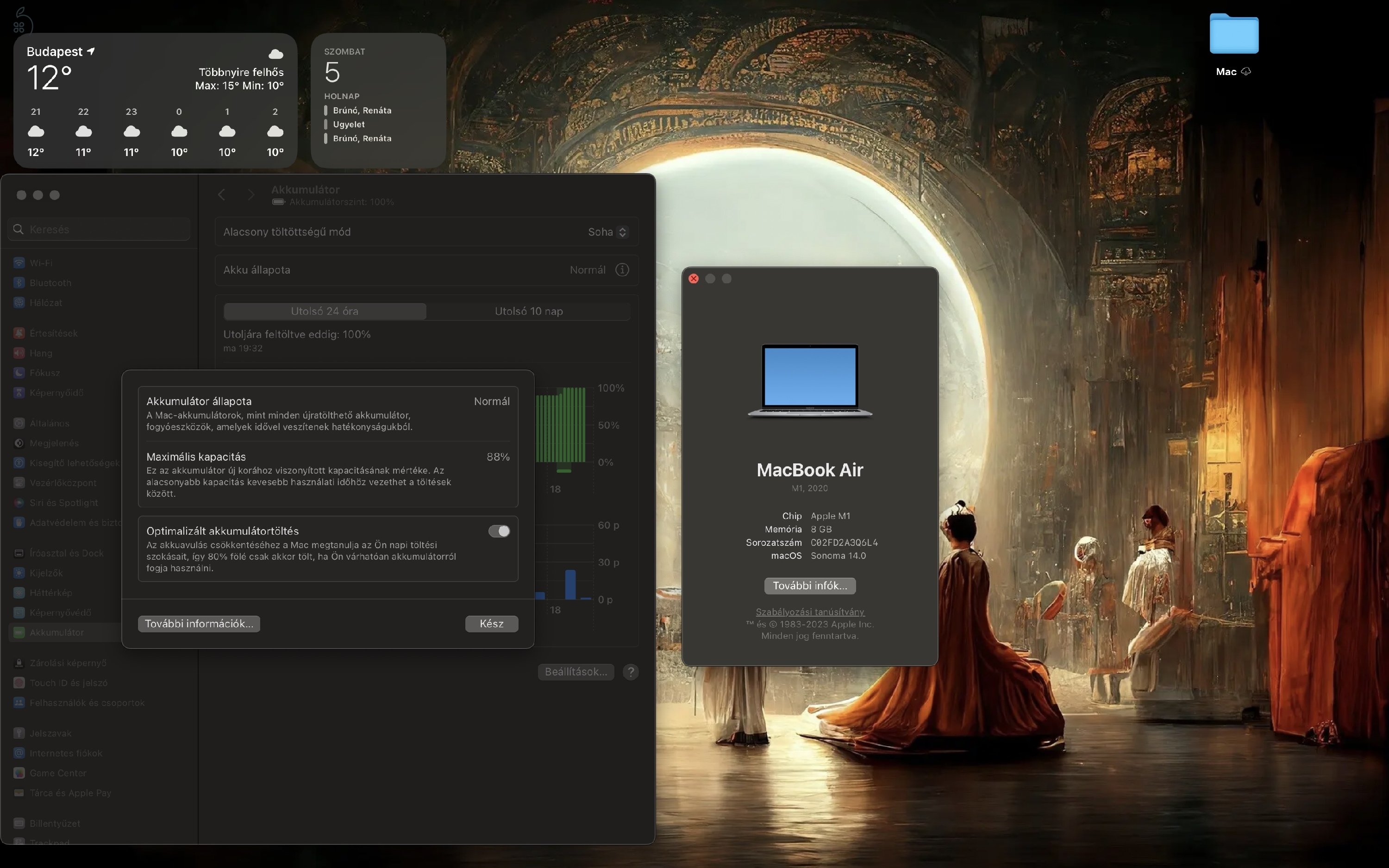The height and width of the screenshot is (868, 1389).
Task: Click the Vezérlőközpont sidebar icon
Action: (x=19, y=483)
